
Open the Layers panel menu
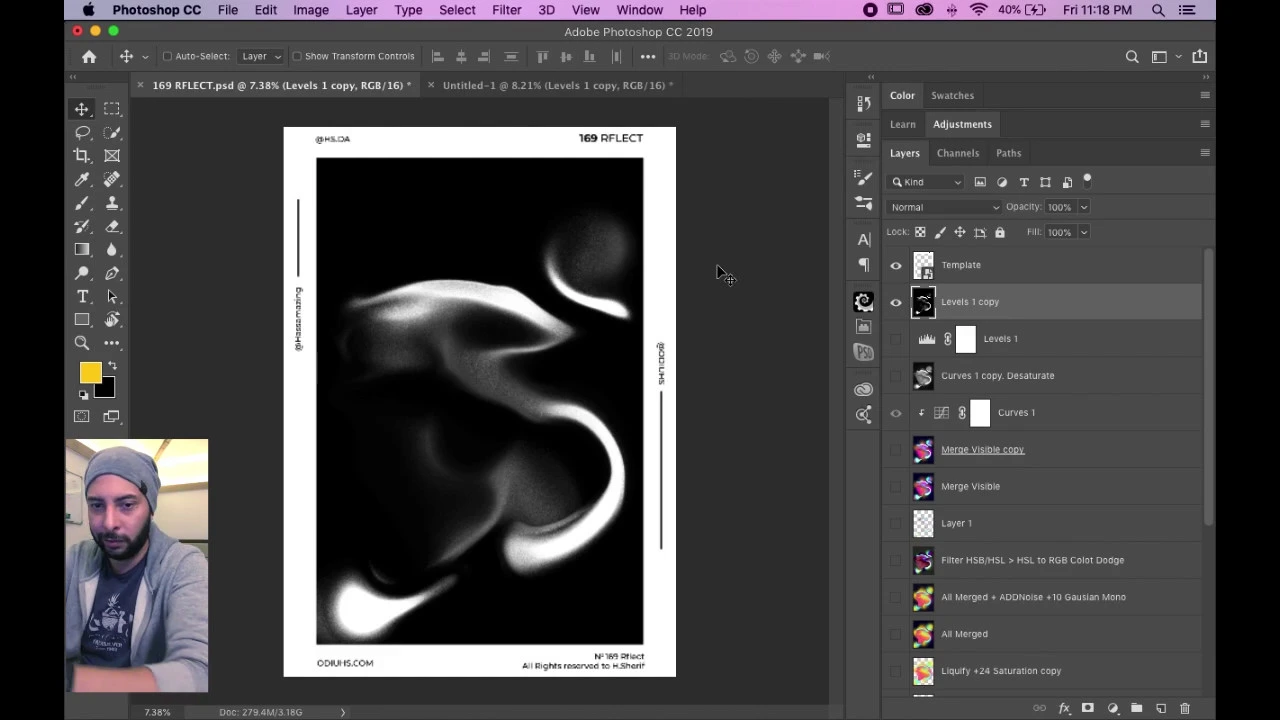pyautogui.click(x=1204, y=153)
